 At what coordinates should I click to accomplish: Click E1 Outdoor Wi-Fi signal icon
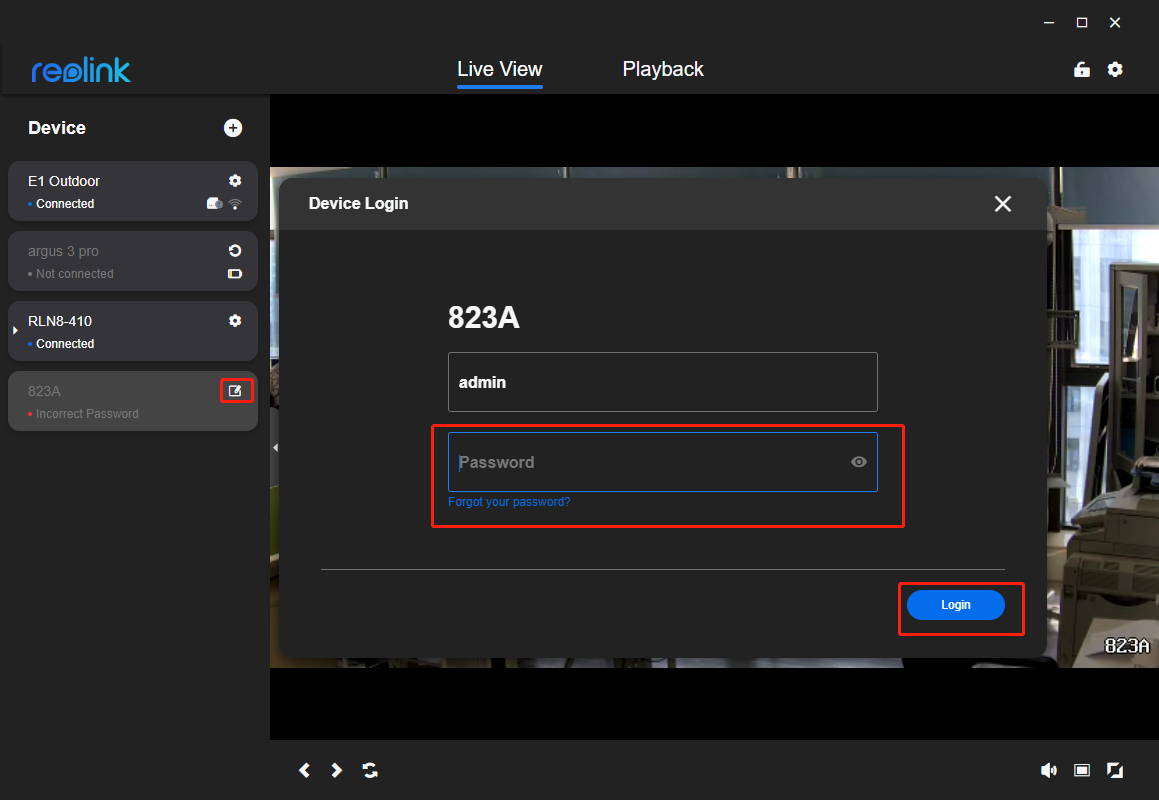pos(235,204)
